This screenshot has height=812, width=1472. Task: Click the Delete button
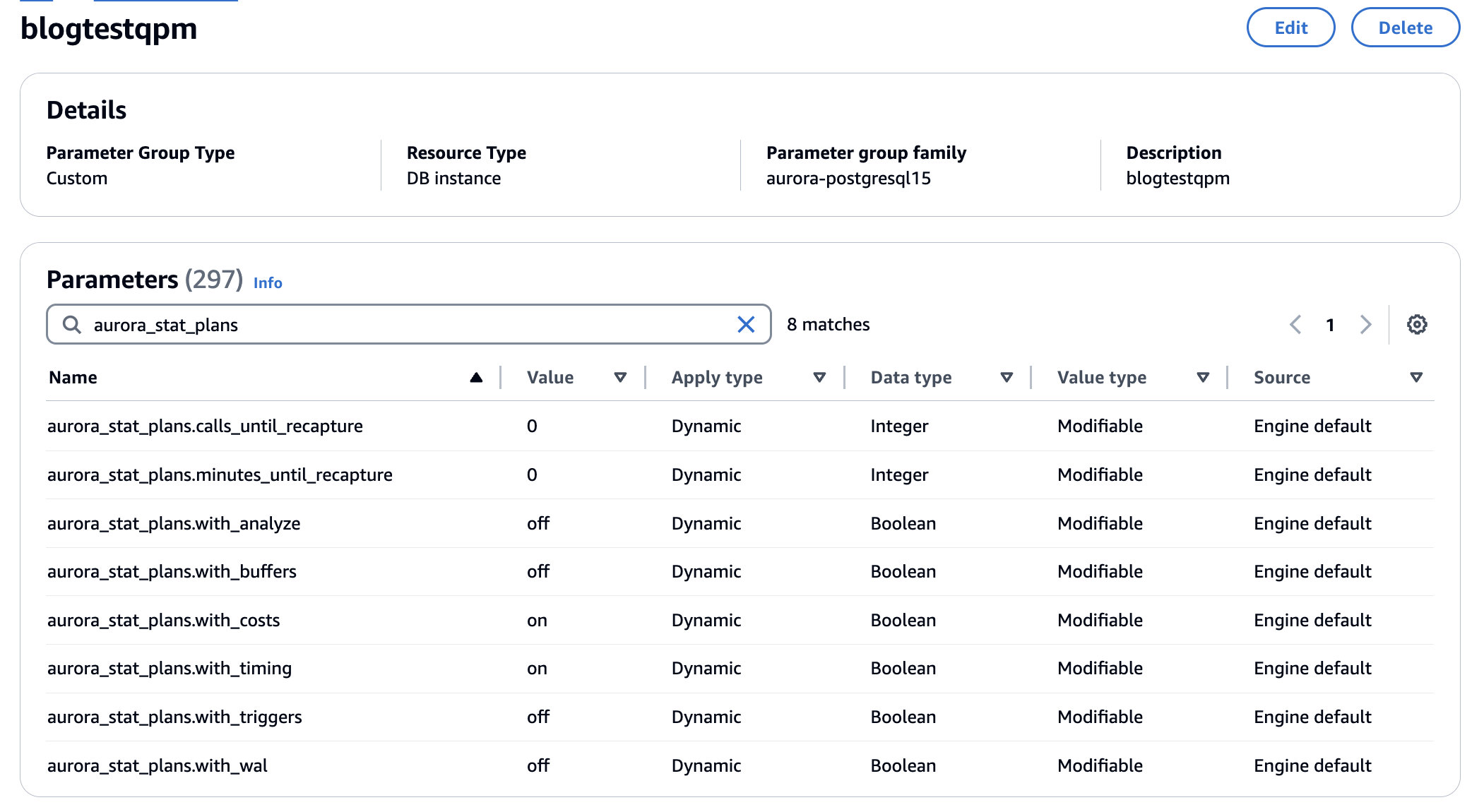pyautogui.click(x=1405, y=28)
